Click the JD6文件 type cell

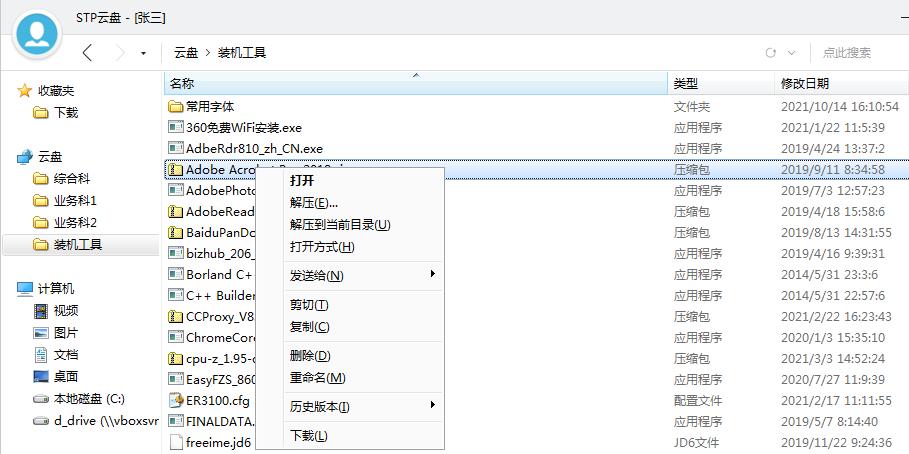(x=696, y=442)
